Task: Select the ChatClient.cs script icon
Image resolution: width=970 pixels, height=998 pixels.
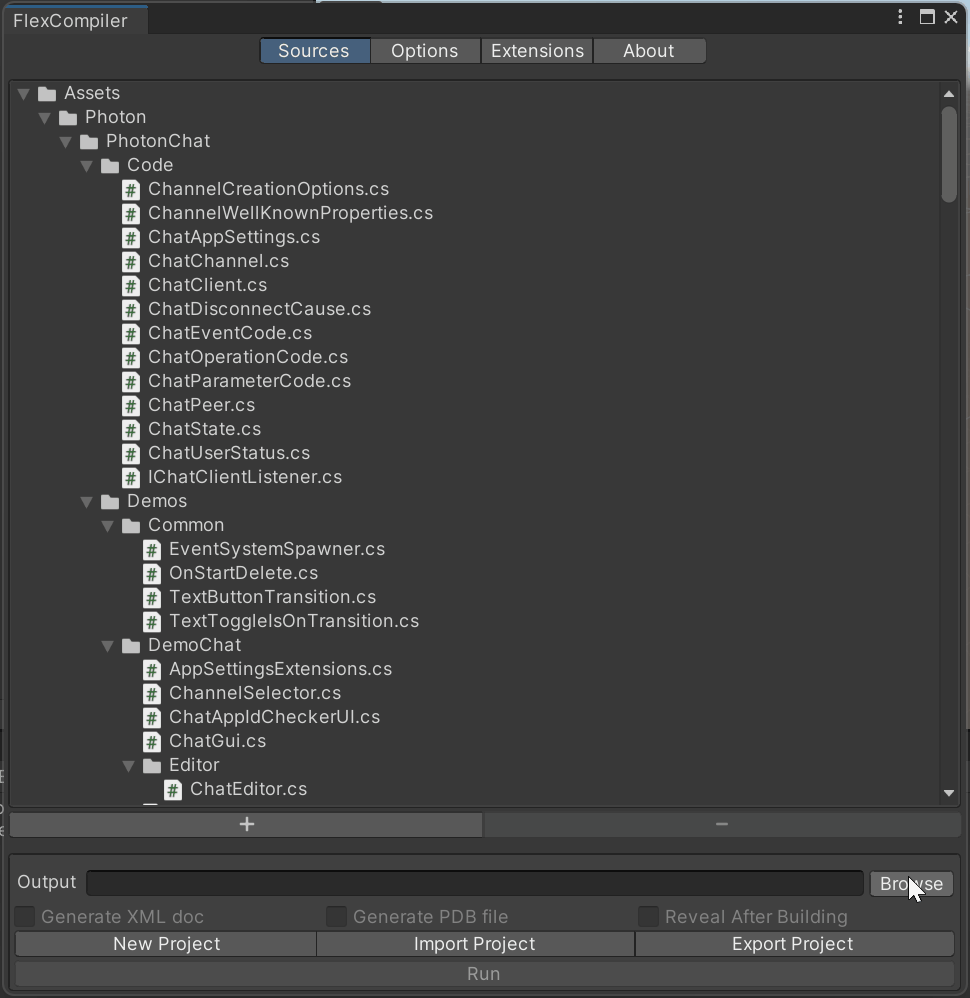Action: pos(131,286)
